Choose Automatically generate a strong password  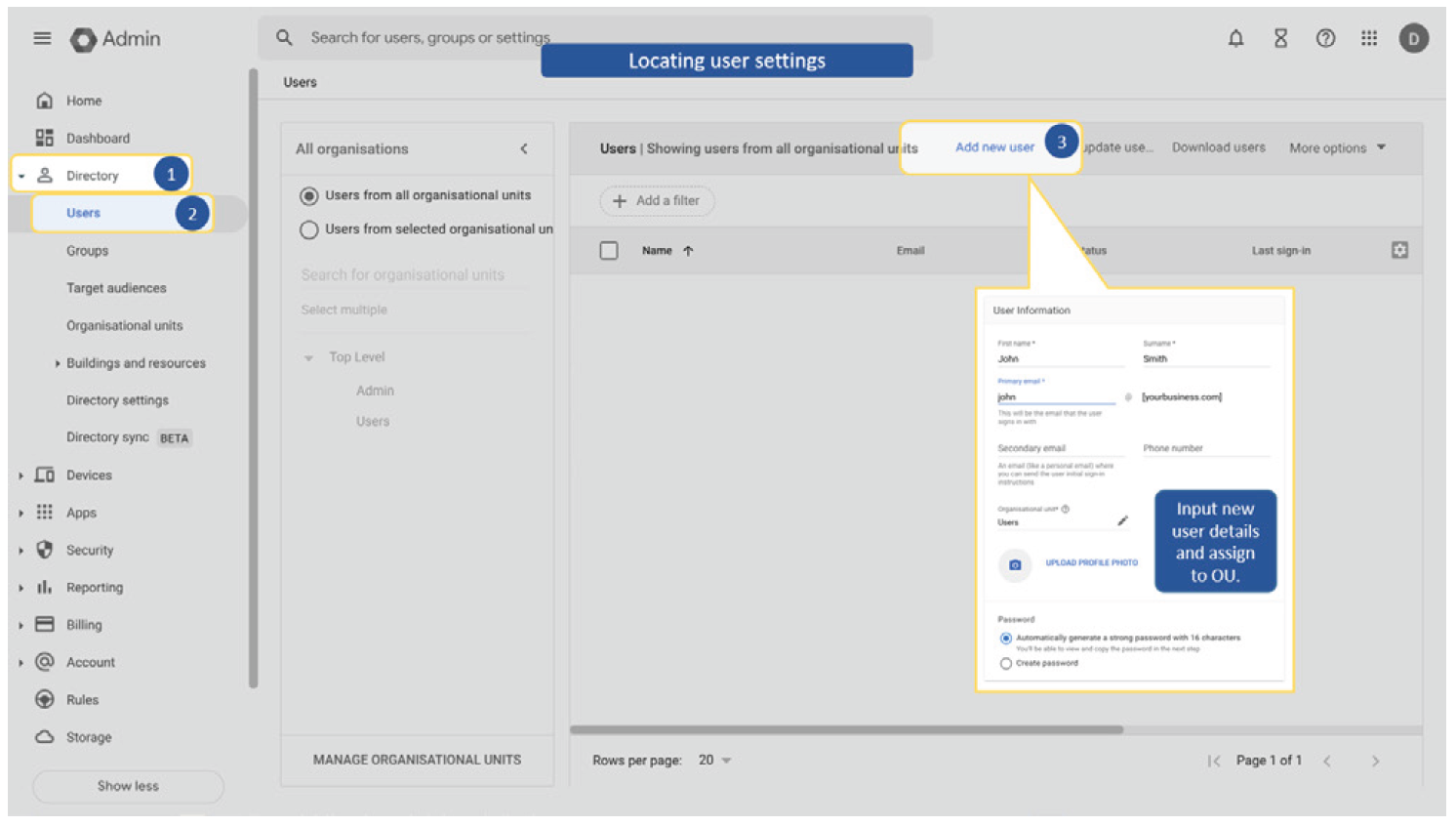click(1005, 639)
